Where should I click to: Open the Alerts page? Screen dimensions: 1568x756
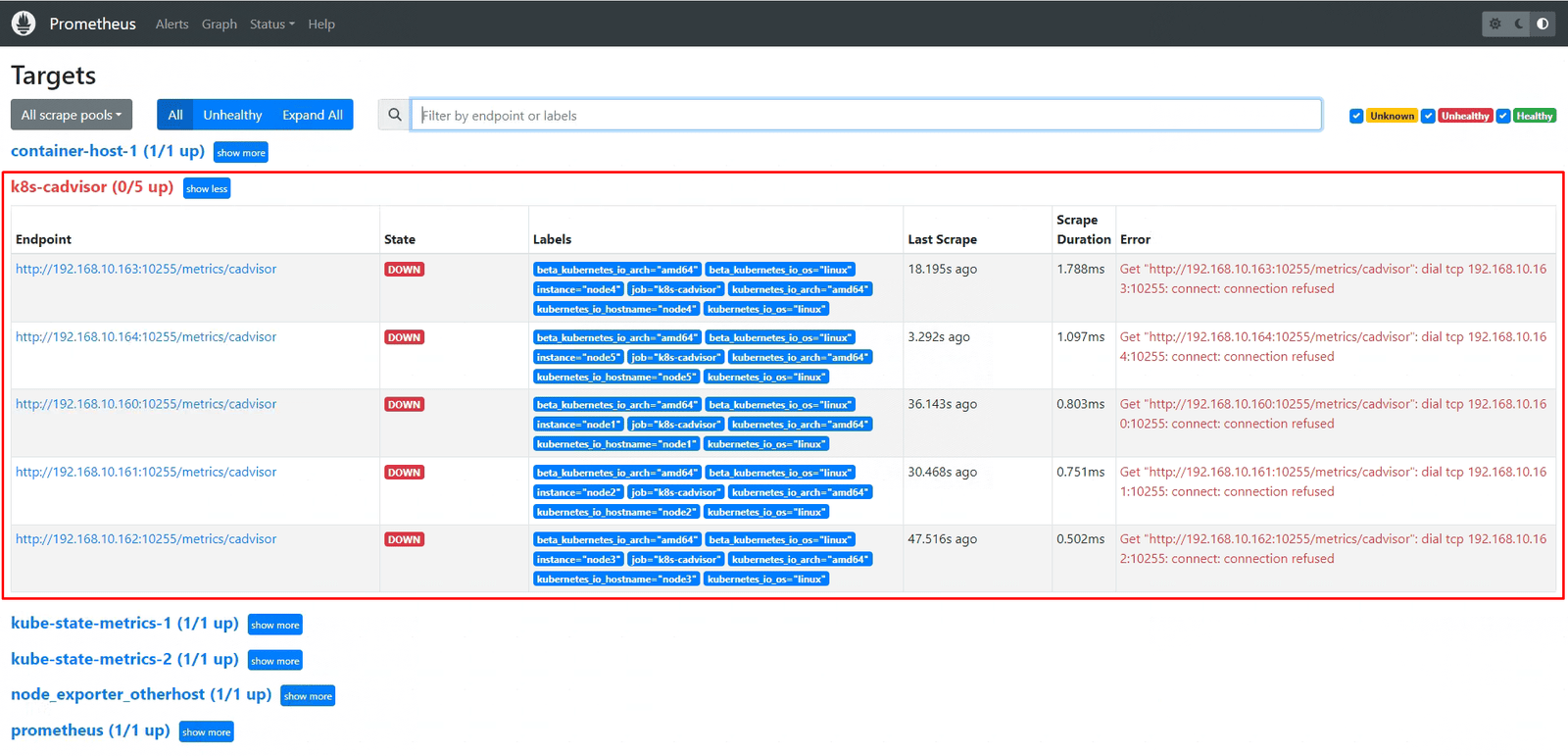171,24
